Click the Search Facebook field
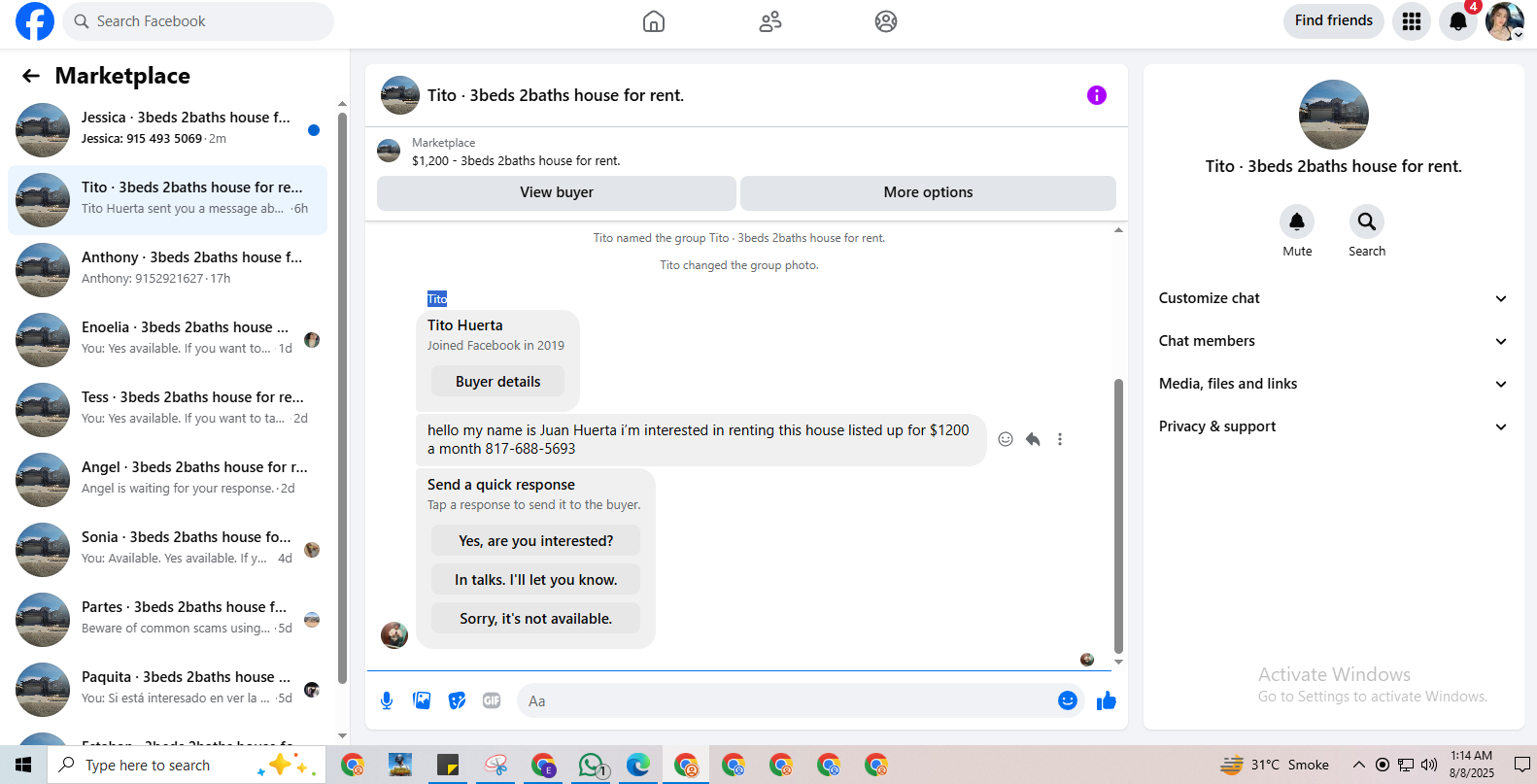The height and width of the screenshot is (784, 1537). click(x=198, y=21)
